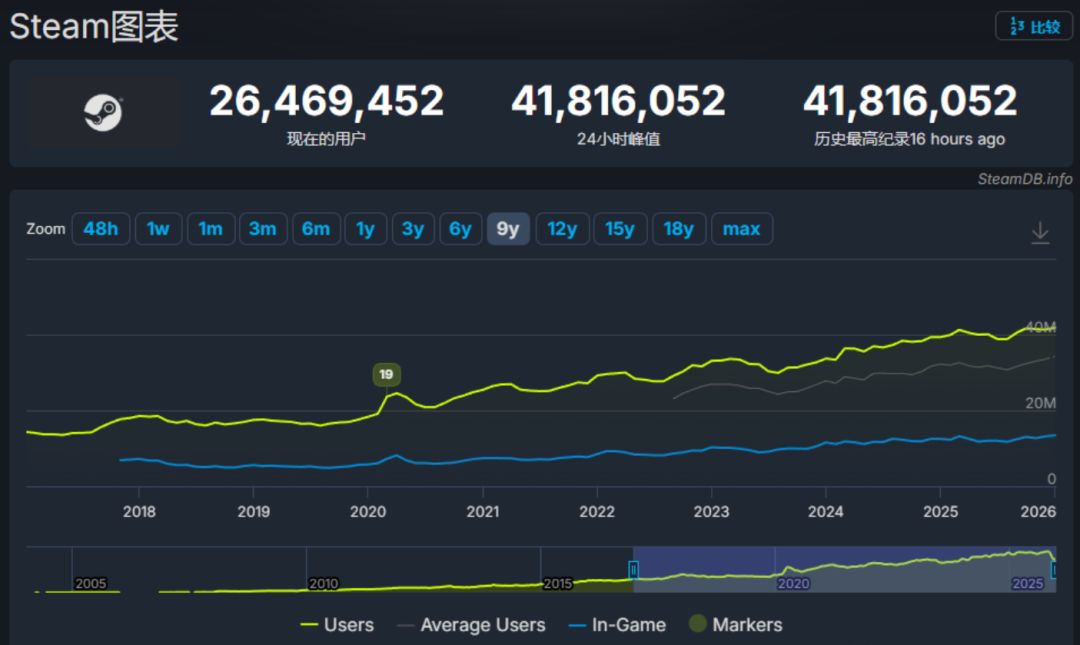The height and width of the screenshot is (645, 1080).
Task: Click the 历史最高纪录16 hours ago label
Action: pos(909,139)
